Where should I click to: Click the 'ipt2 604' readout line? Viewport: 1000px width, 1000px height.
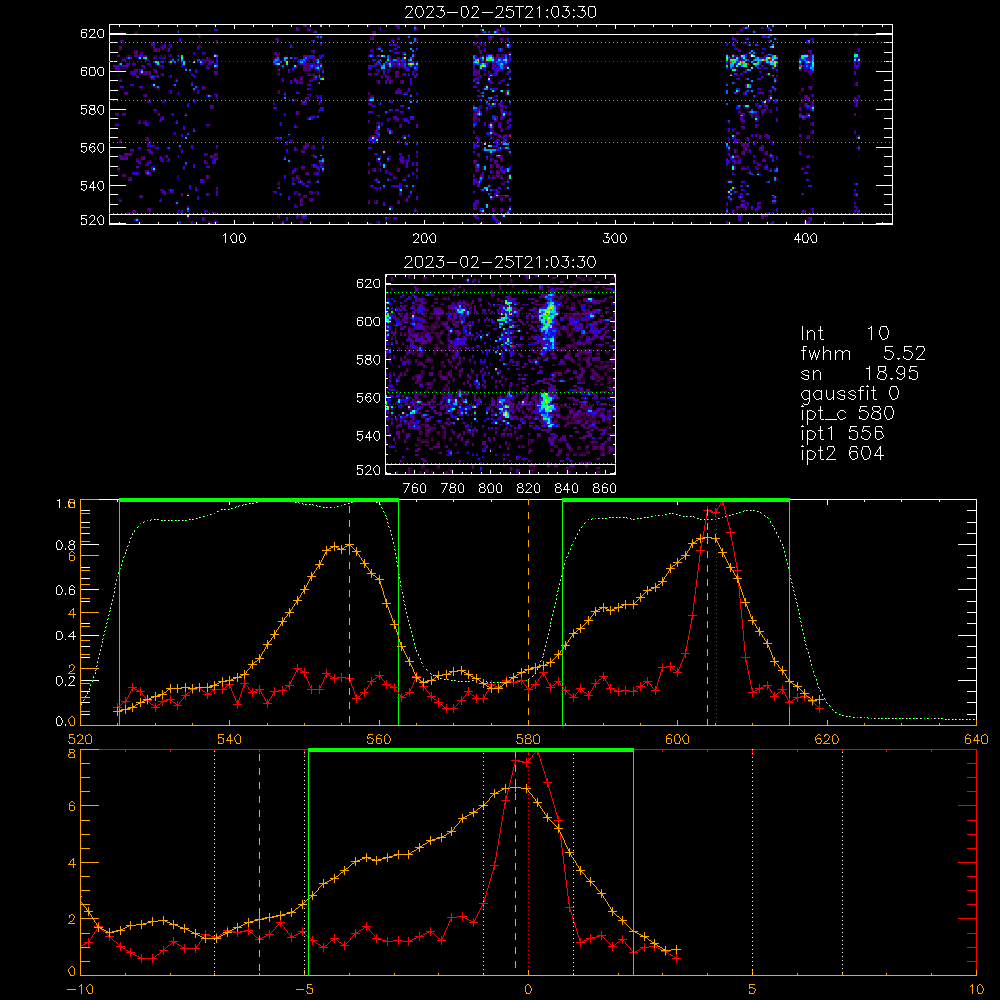click(x=842, y=453)
